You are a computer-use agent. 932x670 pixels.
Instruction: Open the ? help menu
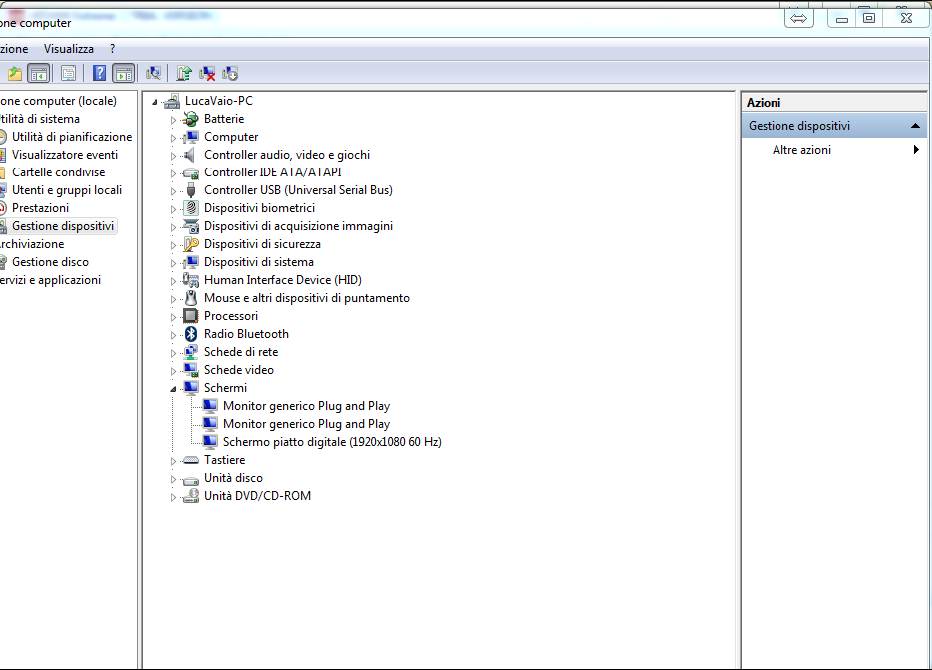point(112,49)
